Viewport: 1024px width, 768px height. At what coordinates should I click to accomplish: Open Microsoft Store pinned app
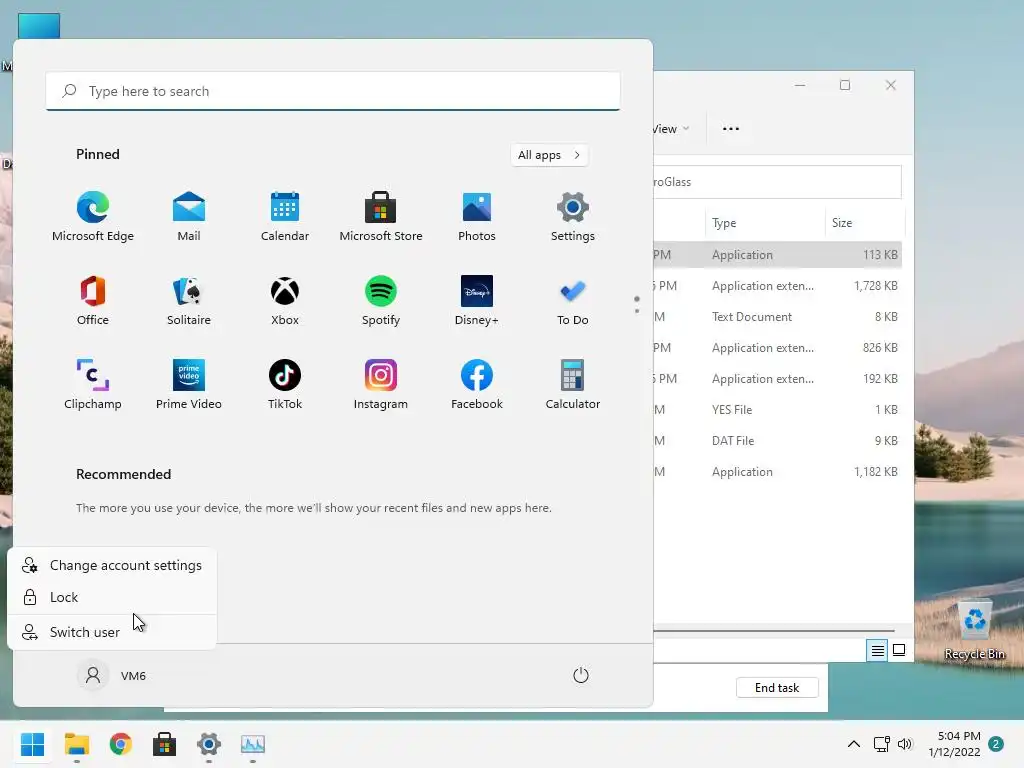coord(381,217)
